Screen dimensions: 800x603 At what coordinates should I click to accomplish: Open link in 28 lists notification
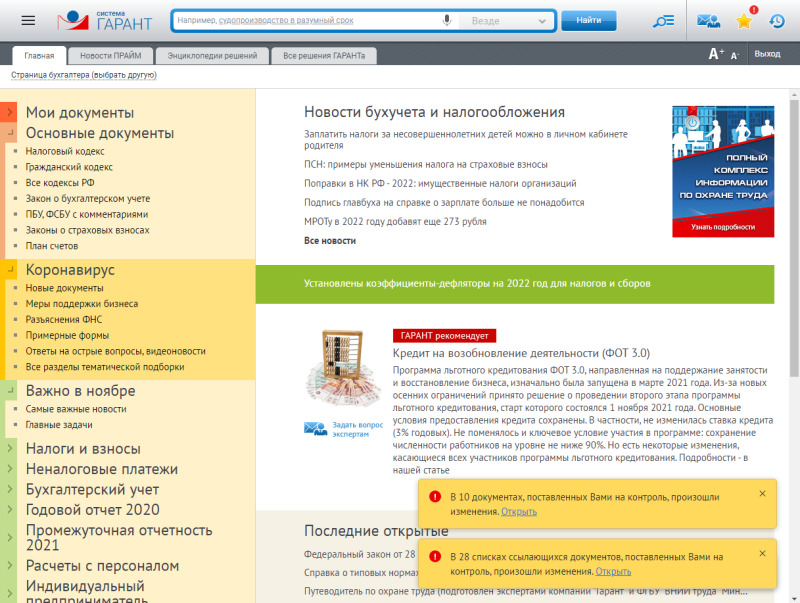[613, 571]
